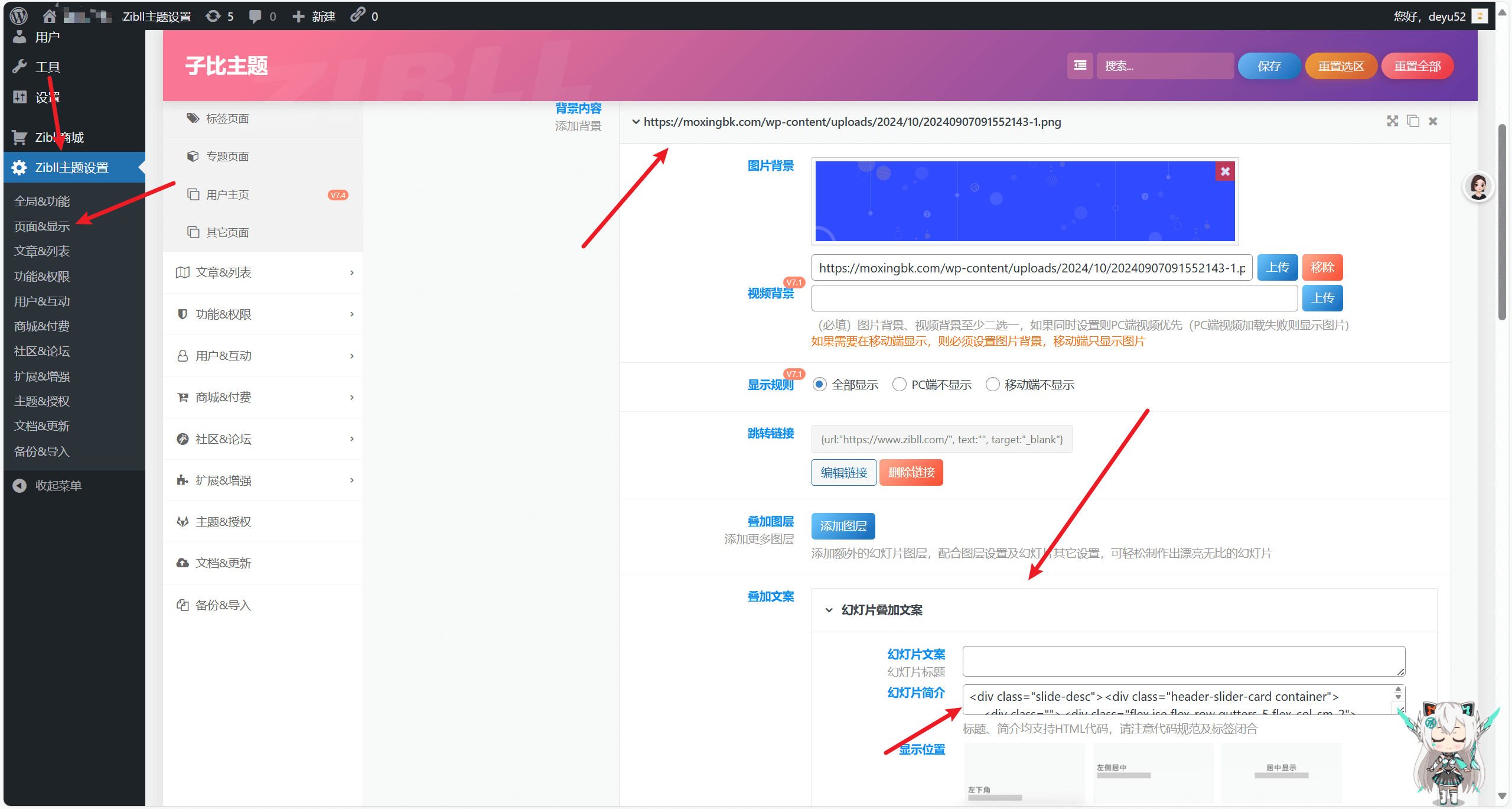Open 其它页面 sub-tab
The width and height of the screenshot is (1512, 809).
[x=263, y=232]
